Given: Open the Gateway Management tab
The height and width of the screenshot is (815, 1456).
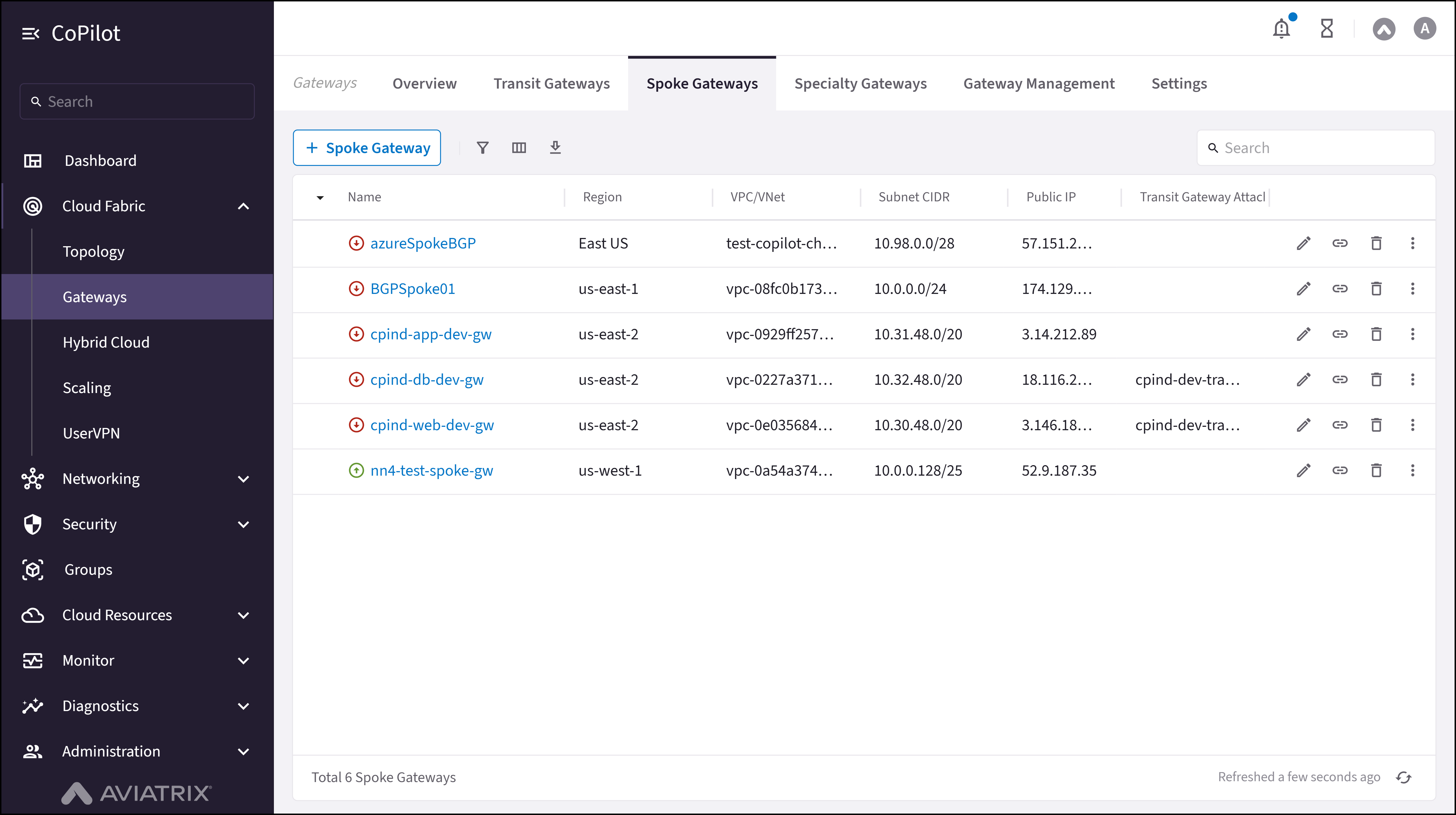Looking at the screenshot, I should pos(1039,84).
